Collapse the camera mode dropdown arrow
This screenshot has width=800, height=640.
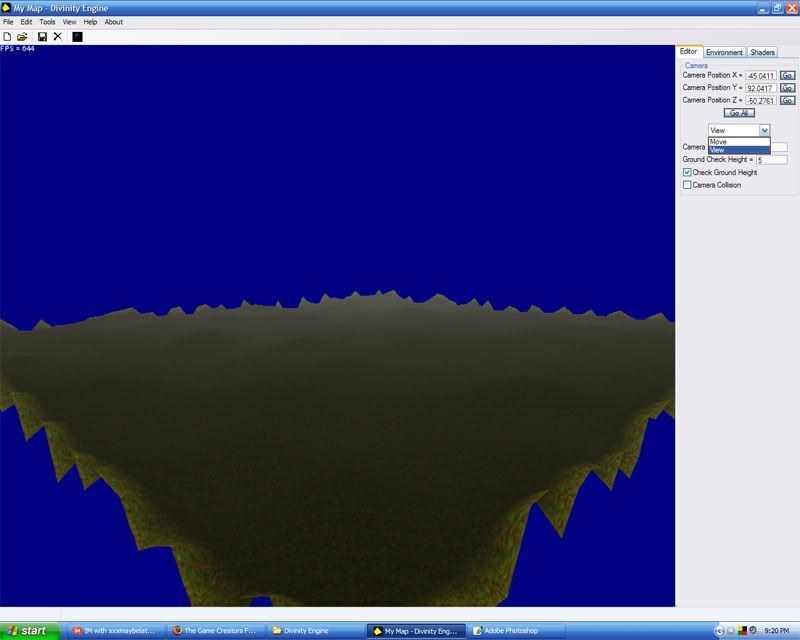pos(764,130)
